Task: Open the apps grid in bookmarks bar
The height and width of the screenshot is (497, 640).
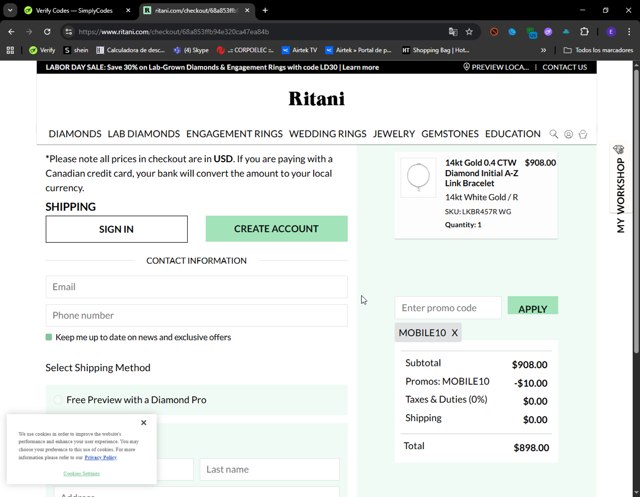Action: (10, 50)
